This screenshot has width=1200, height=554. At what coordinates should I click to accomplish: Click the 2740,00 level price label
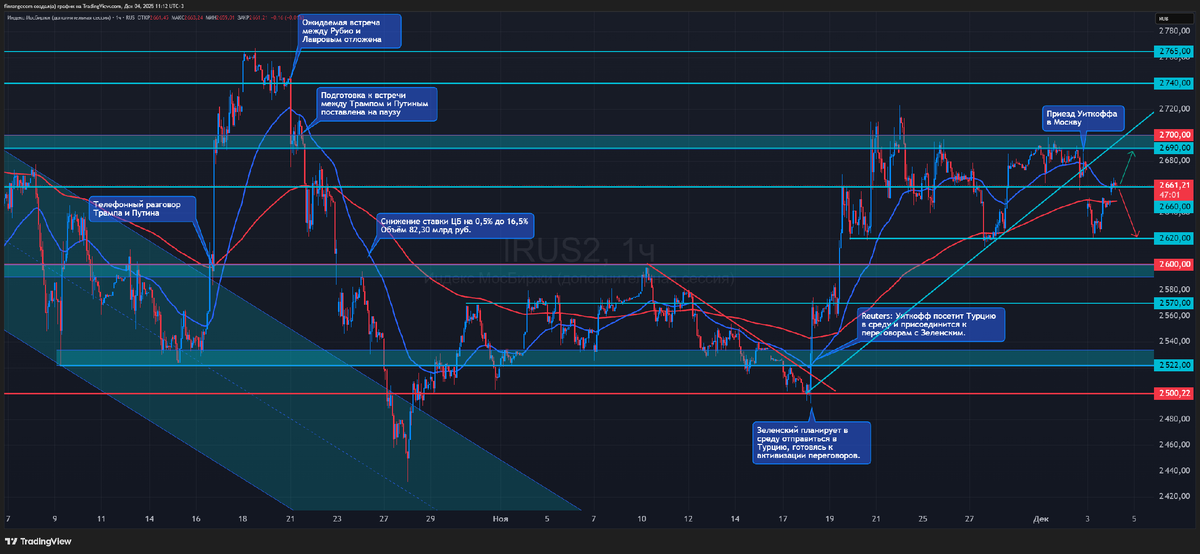click(x=1174, y=83)
